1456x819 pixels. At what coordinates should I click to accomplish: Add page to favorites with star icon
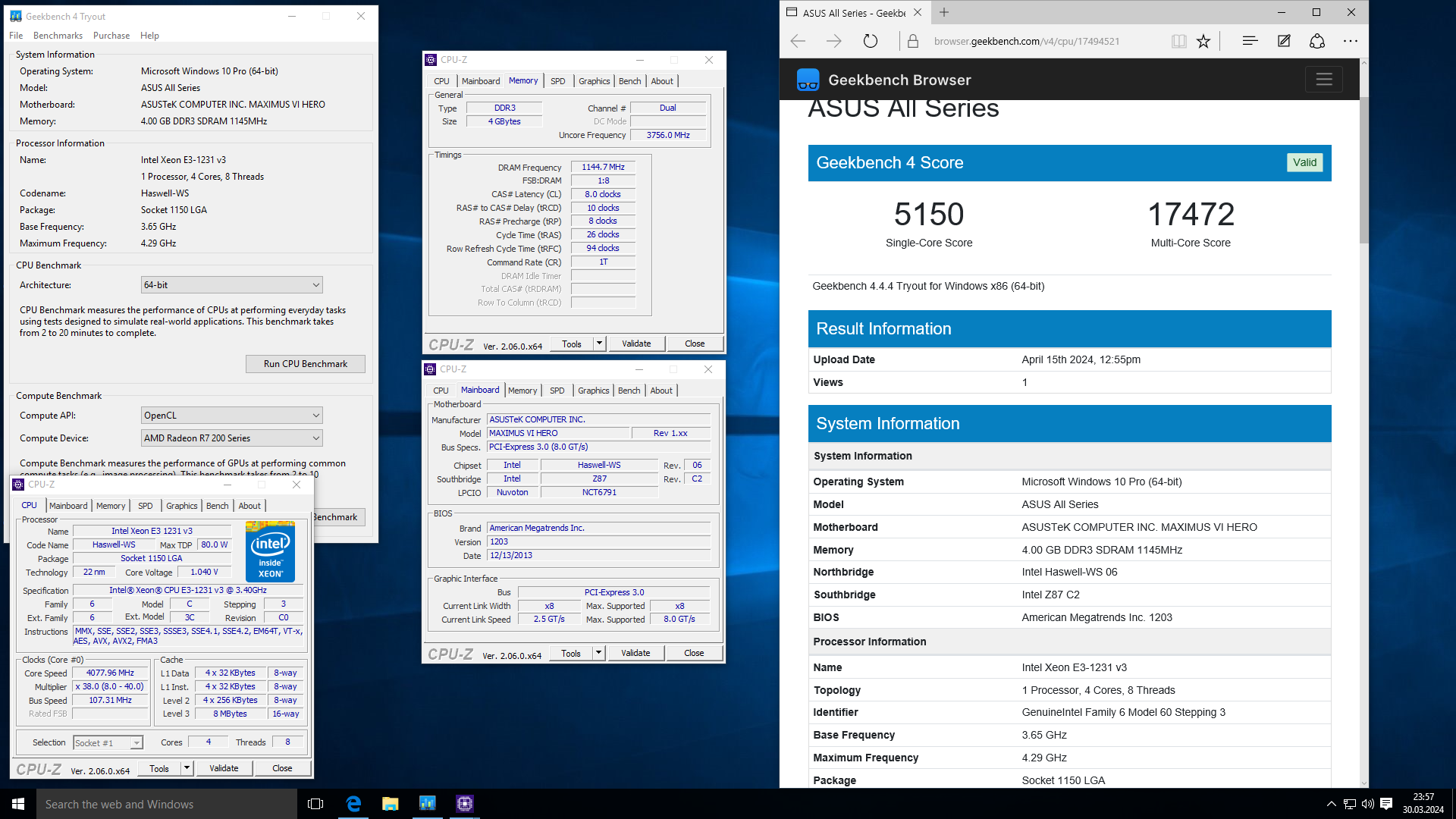[x=1203, y=41]
